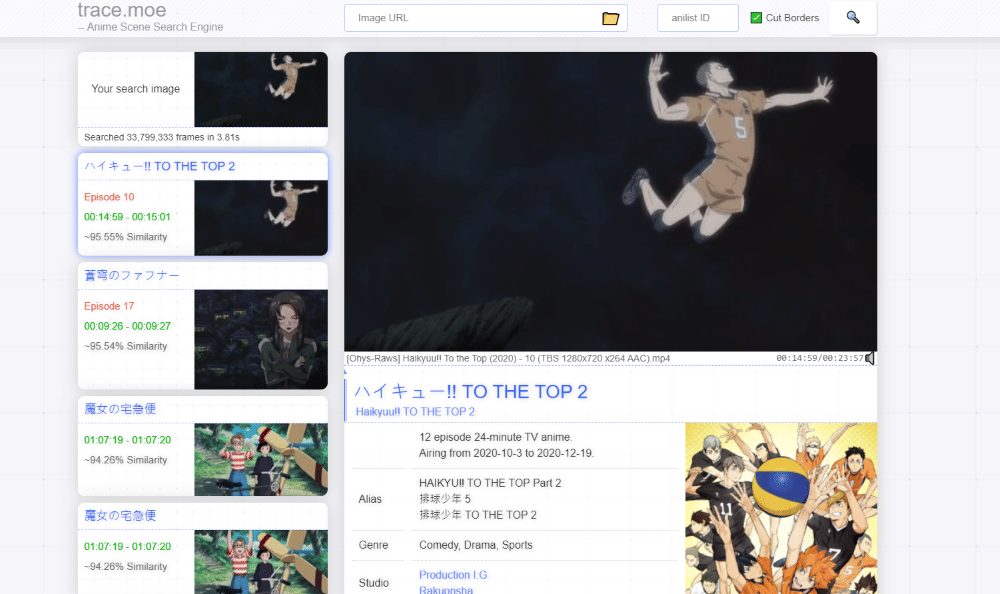Viewport: 1000px width, 594px height.
Task: Click the second 魔女の宅急便 result thumbnail
Action: tap(260, 561)
